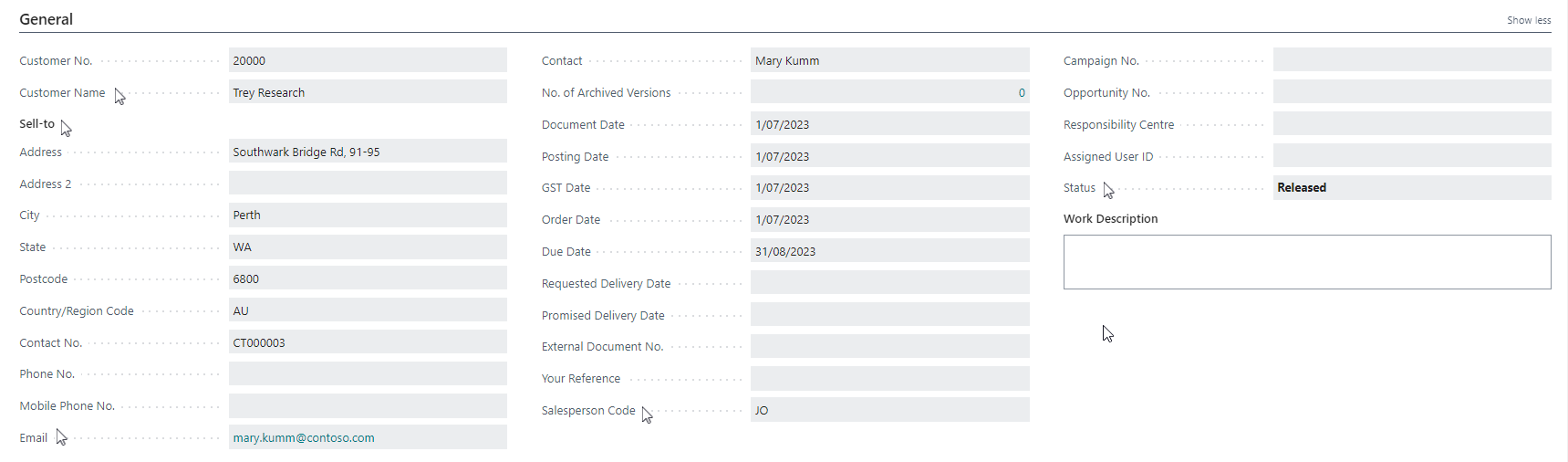This screenshot has width=1568, height=462.
Task: Select the Customer Name field Trey Research
Action: point(368,92)
